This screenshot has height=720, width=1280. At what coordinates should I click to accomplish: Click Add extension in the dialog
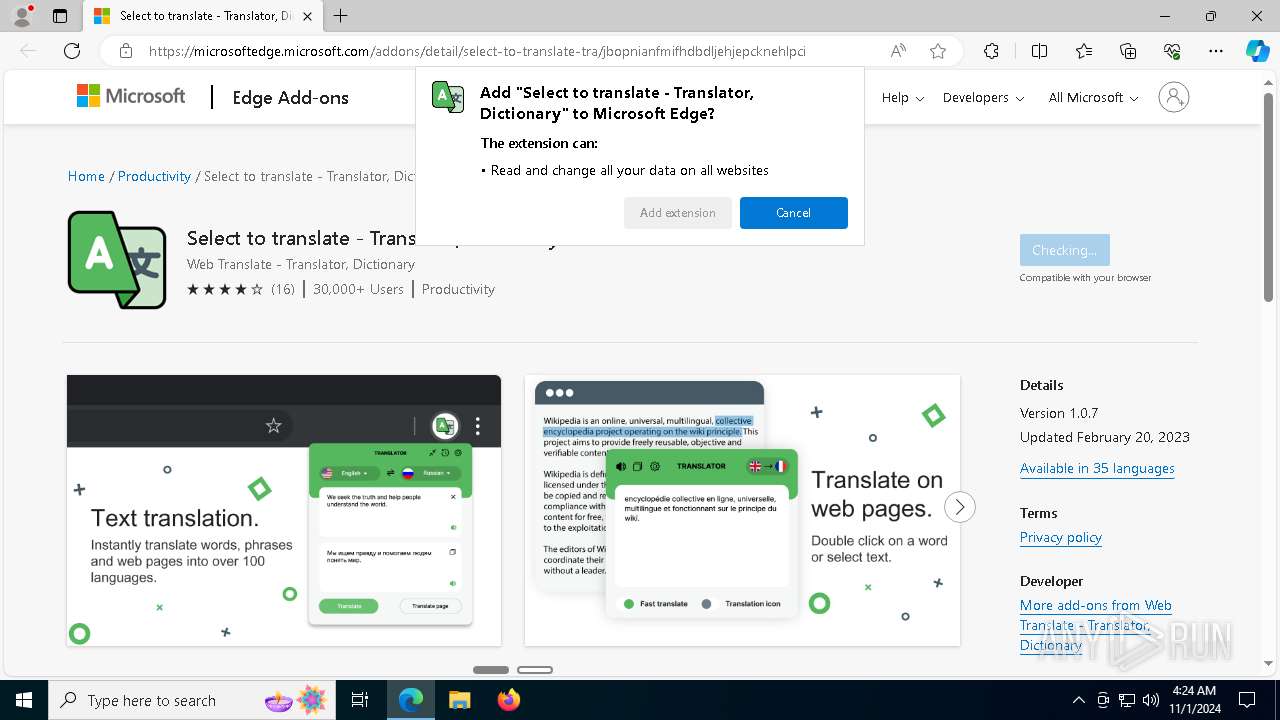(678, 213)
